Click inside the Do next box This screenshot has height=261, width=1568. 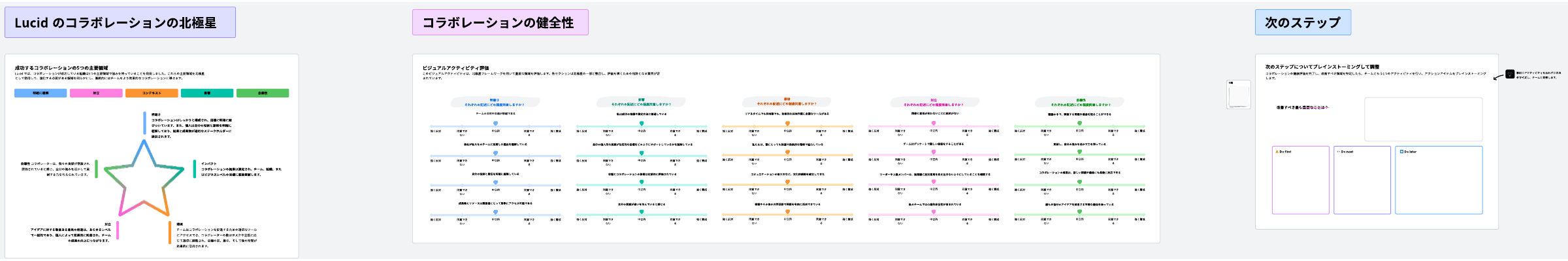1362,180
